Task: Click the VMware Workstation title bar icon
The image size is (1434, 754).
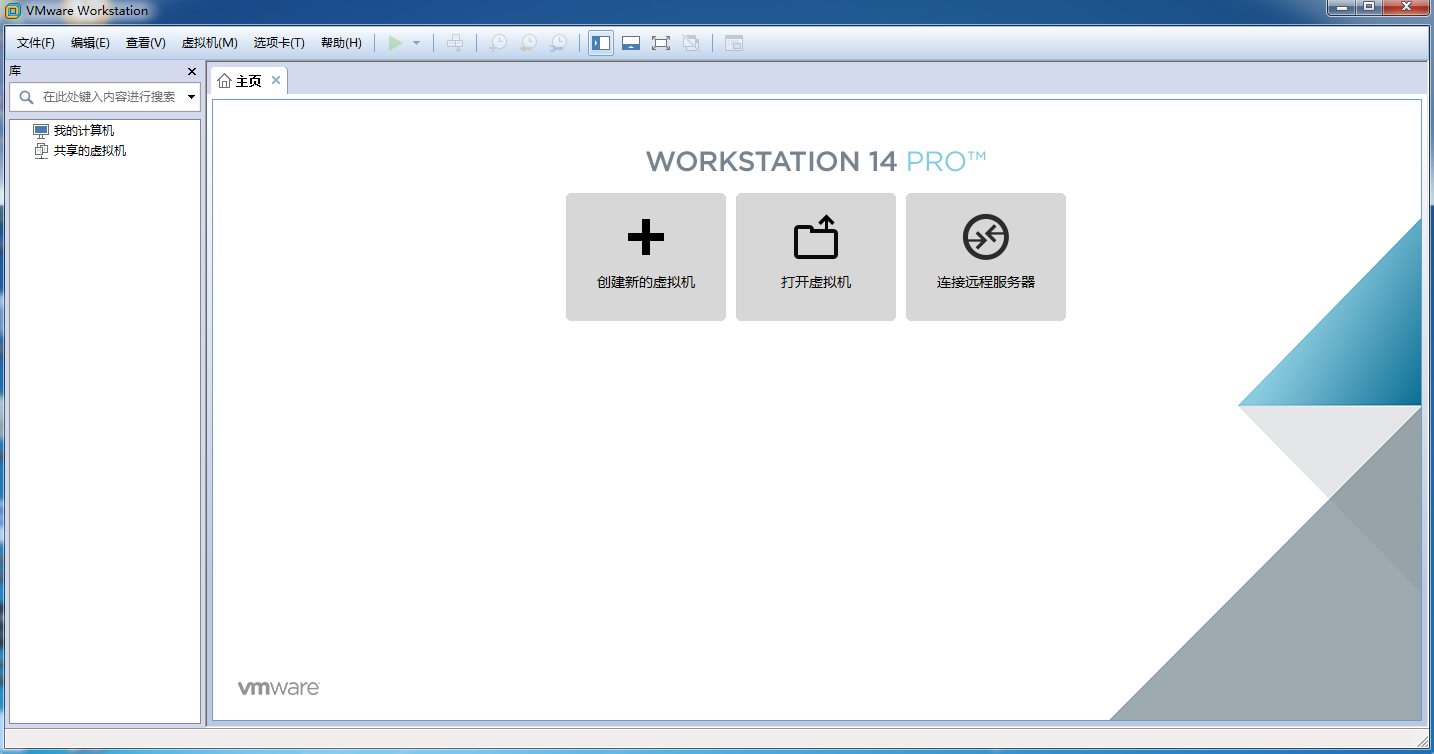Action: pos(13,10)
